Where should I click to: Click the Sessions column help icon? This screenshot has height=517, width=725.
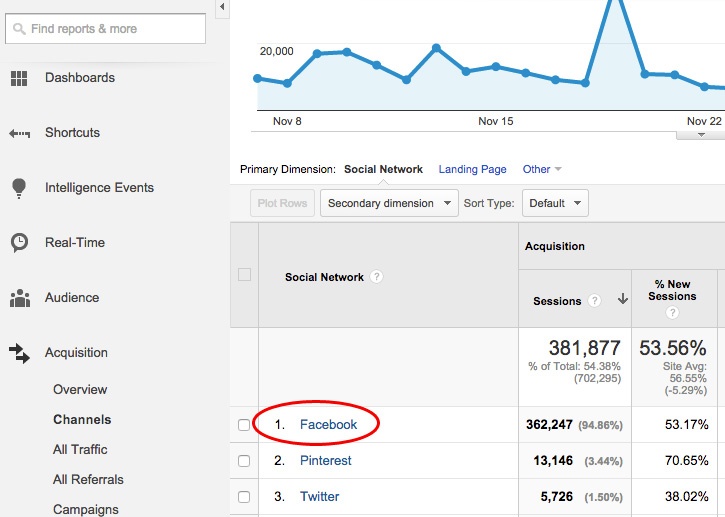click(595, 300)
